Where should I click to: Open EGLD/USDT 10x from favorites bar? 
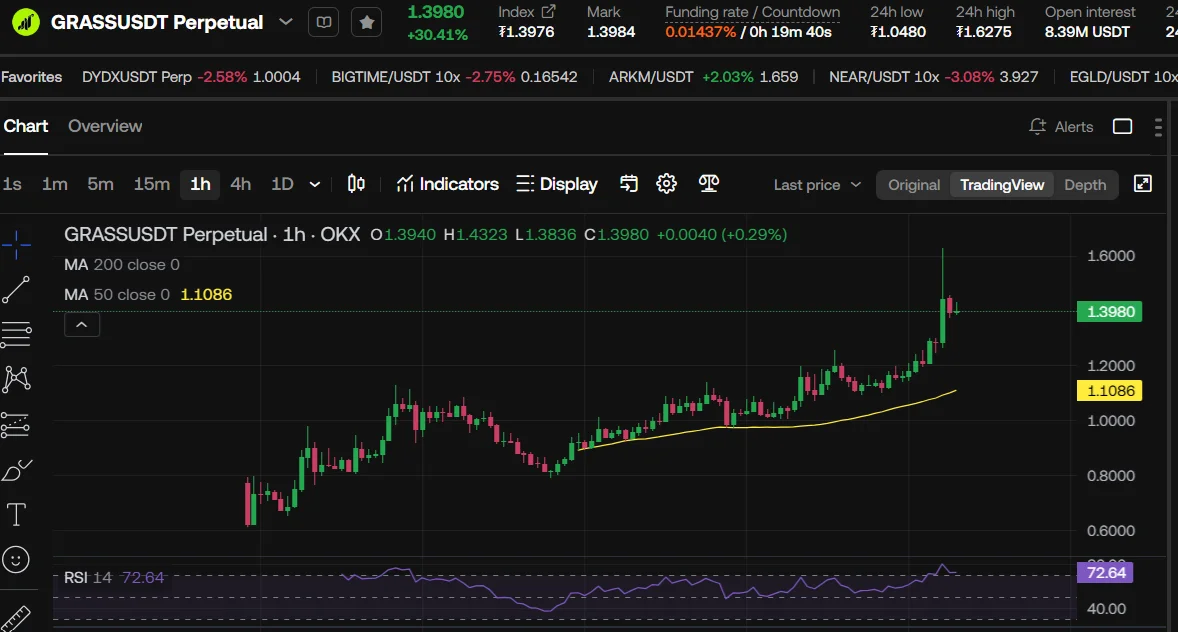[1124, 77]
